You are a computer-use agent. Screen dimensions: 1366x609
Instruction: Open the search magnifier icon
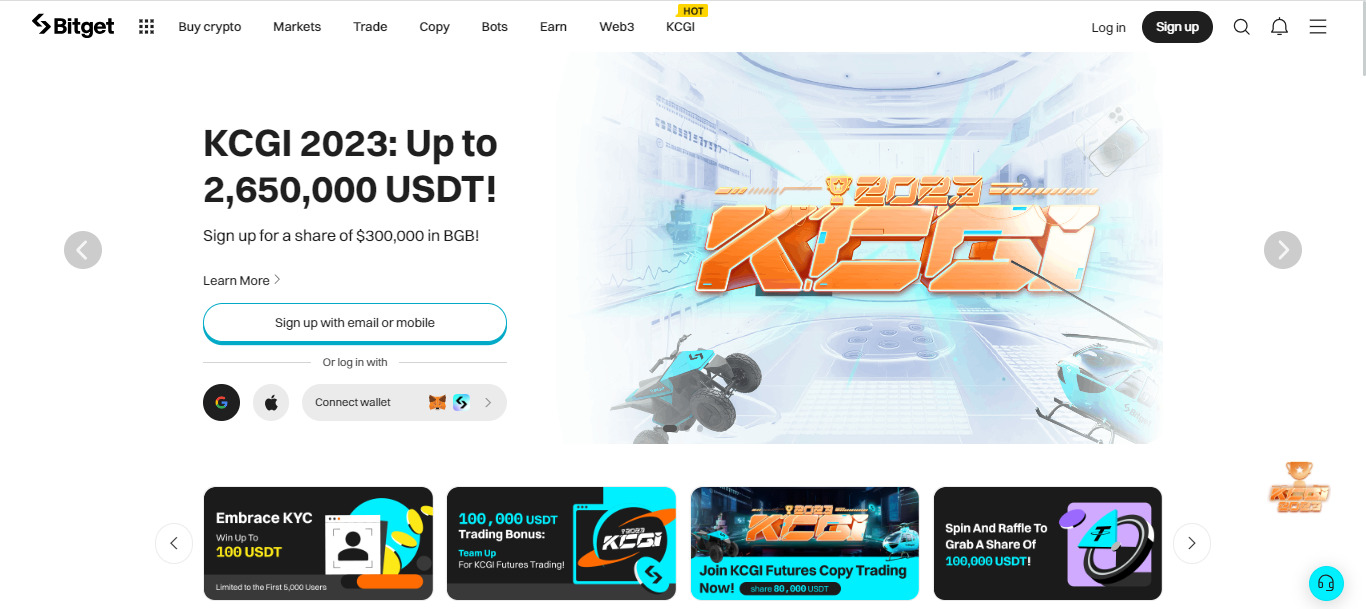(x=1242, y=27)
